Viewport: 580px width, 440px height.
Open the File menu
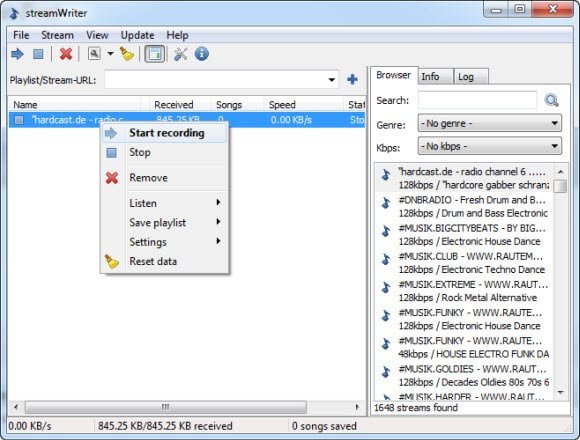click(x=21, y=35)
